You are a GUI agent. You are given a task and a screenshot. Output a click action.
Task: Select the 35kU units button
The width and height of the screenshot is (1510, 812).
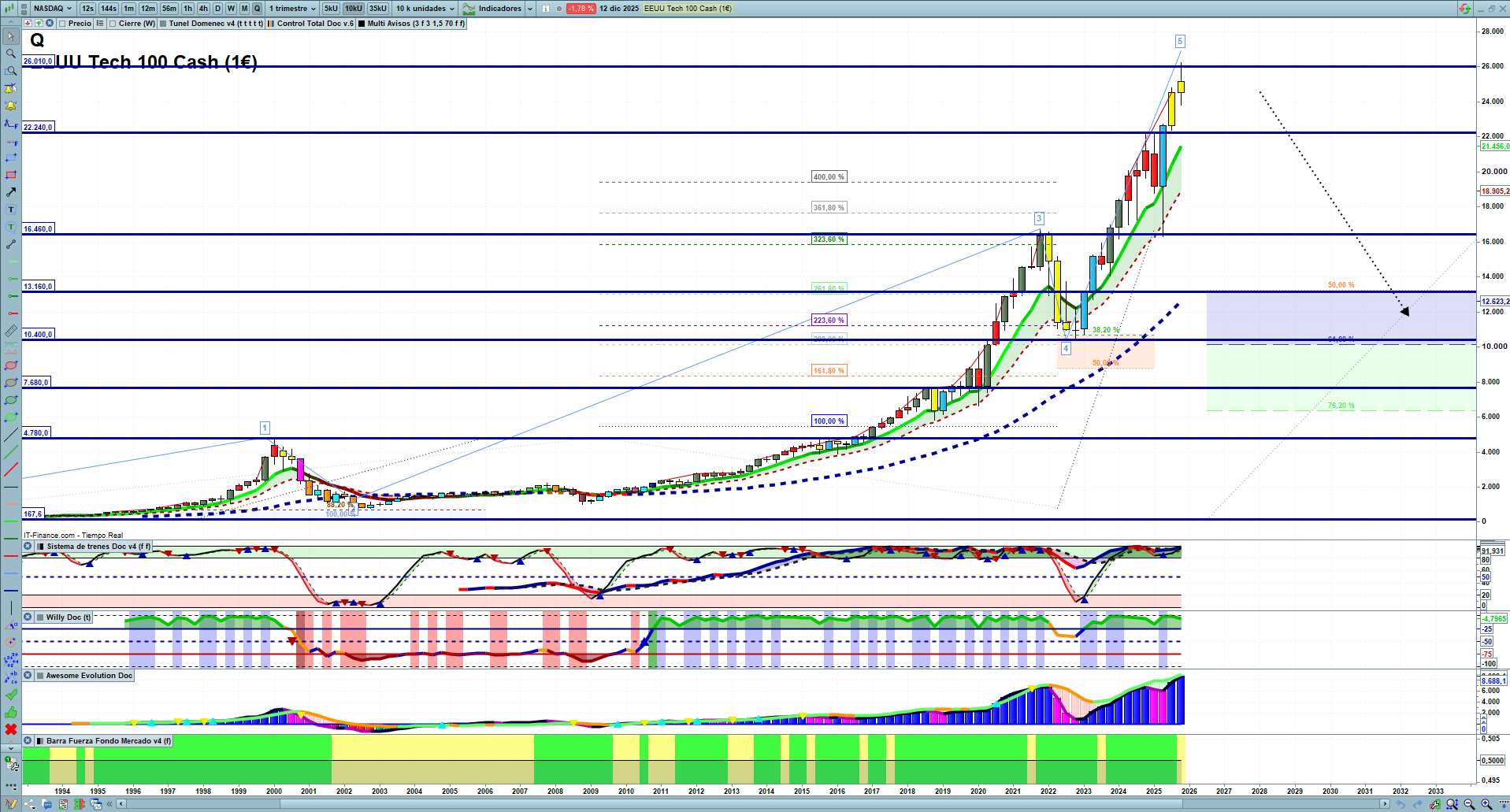378,9
